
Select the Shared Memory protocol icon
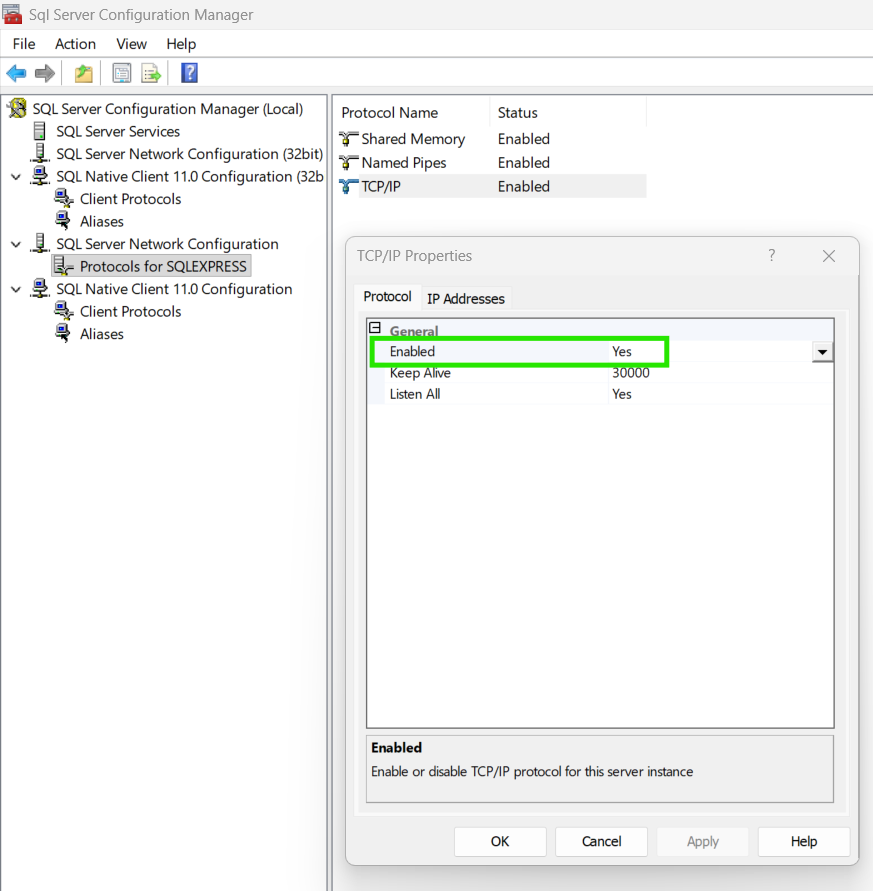coord(348,139)
